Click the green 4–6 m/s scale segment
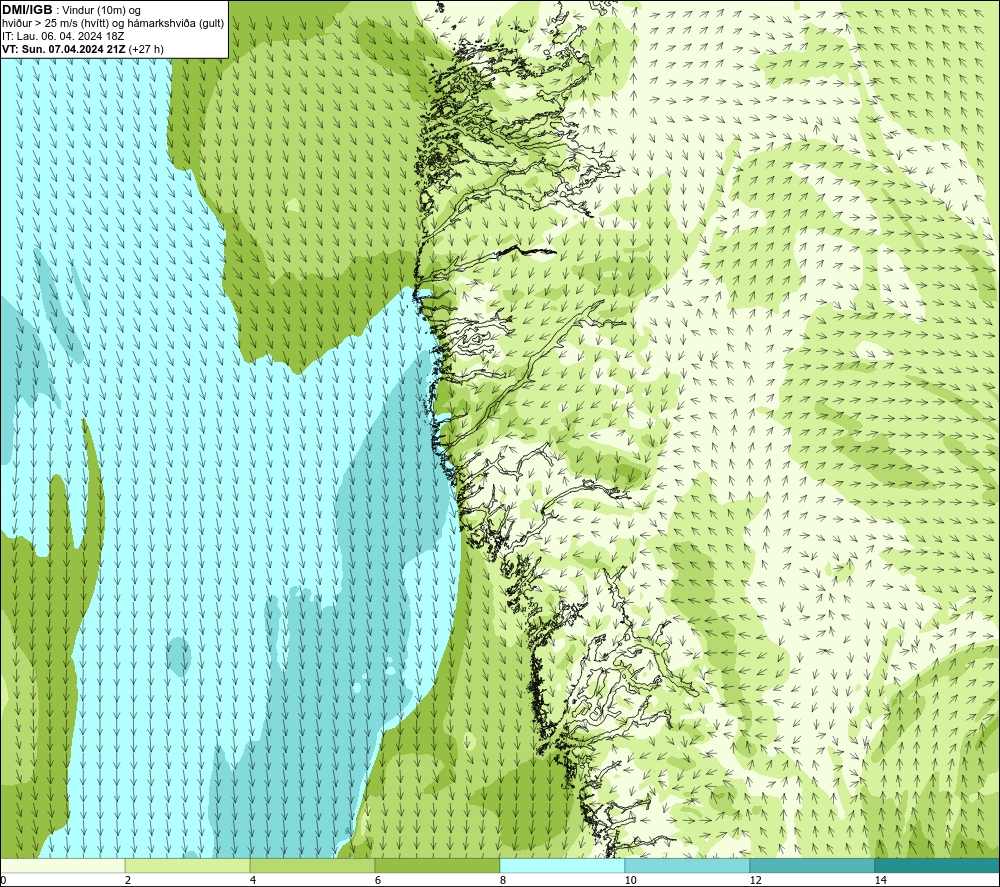 (x=312, y=865)
